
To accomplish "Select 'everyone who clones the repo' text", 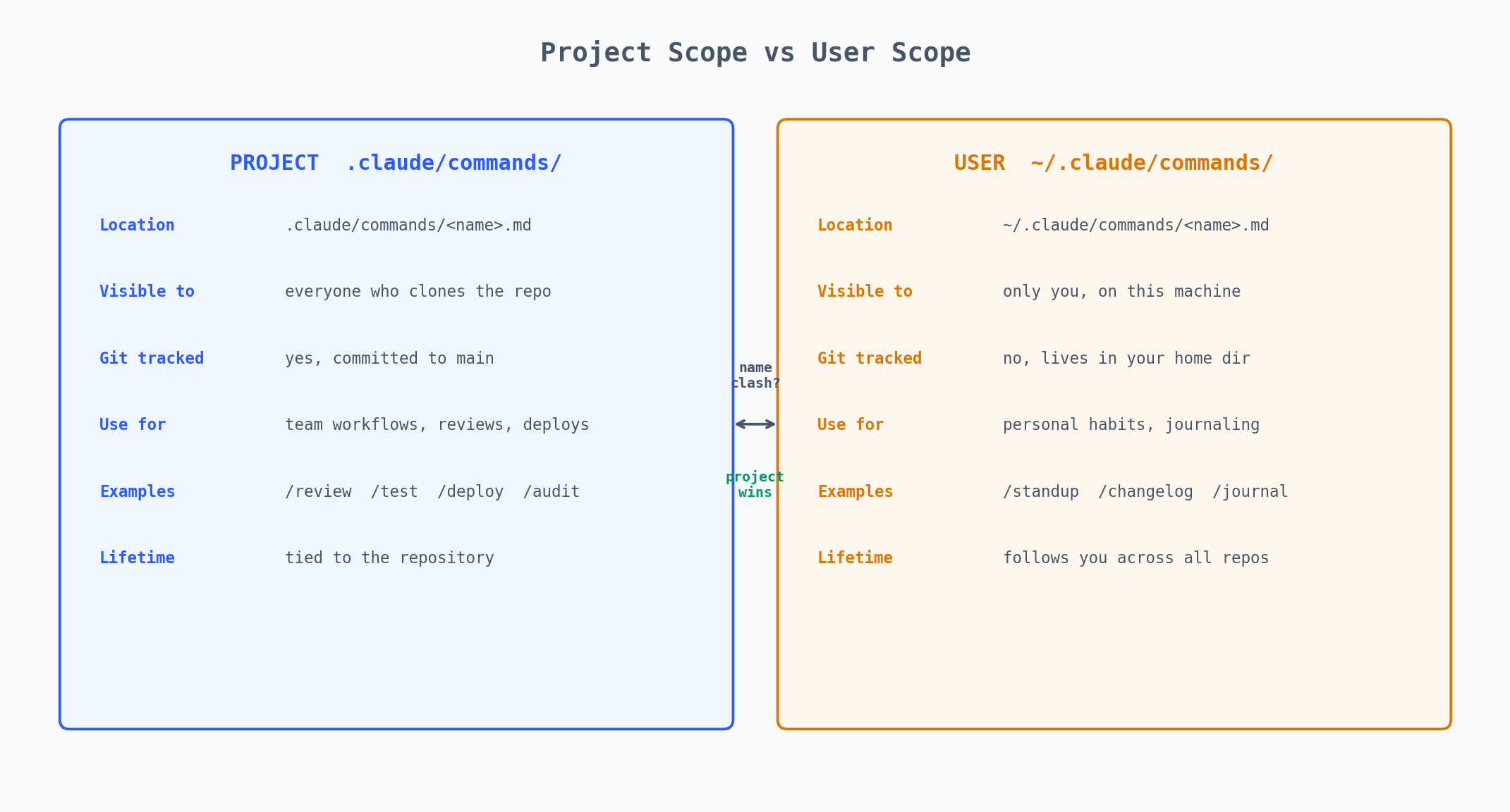I will 418,292.
